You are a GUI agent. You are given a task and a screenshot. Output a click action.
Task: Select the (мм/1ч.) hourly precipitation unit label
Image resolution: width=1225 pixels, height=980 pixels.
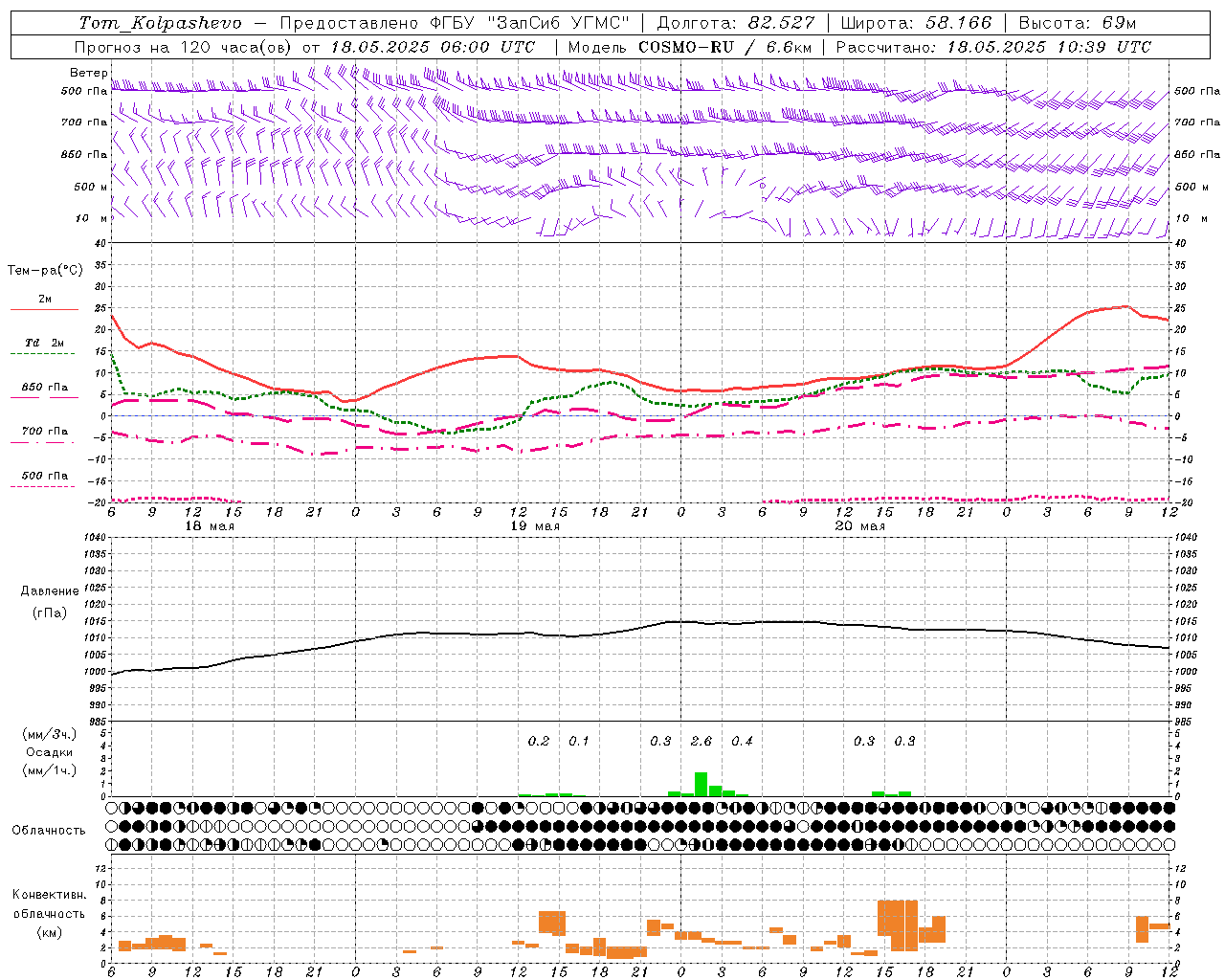click(x=50, y=770)
